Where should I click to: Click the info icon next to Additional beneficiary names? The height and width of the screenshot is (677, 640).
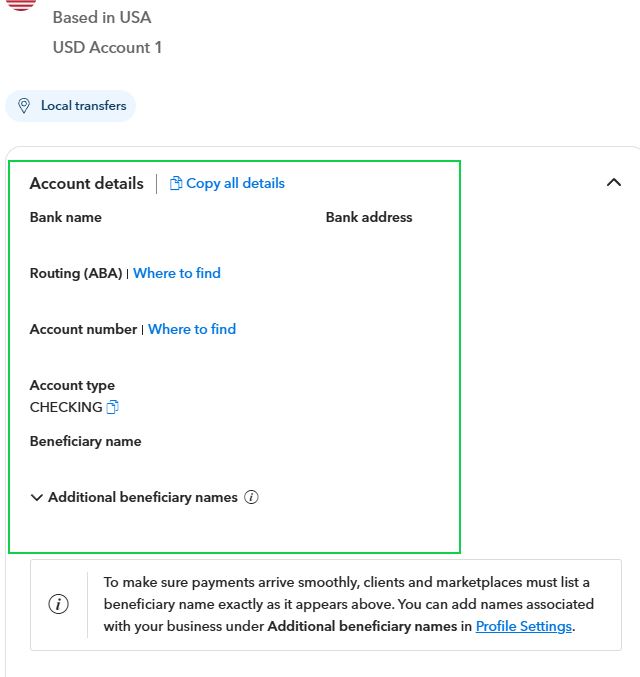point(251,497)
